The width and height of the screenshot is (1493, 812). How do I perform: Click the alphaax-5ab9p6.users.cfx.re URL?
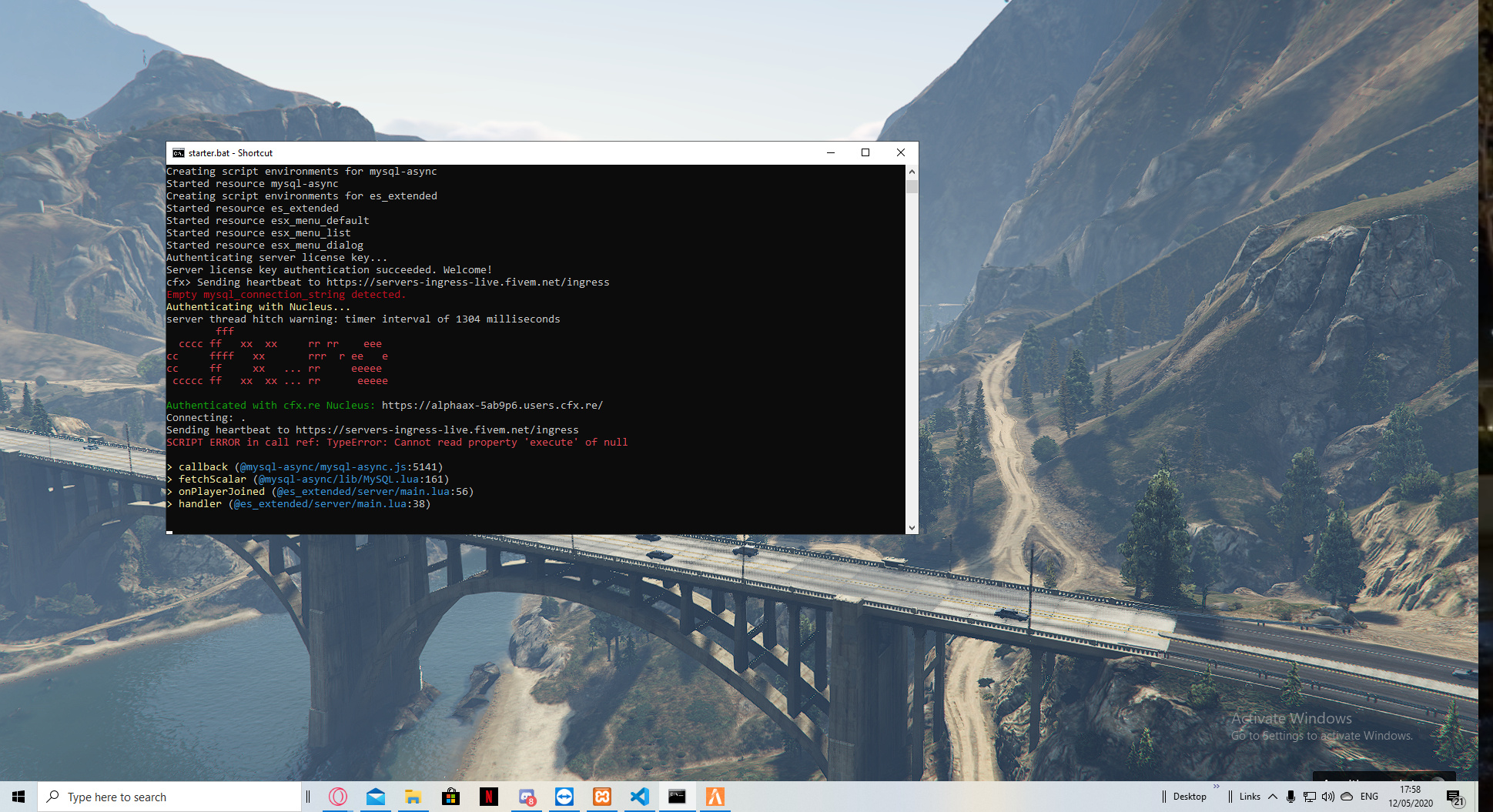click(493, 406)
